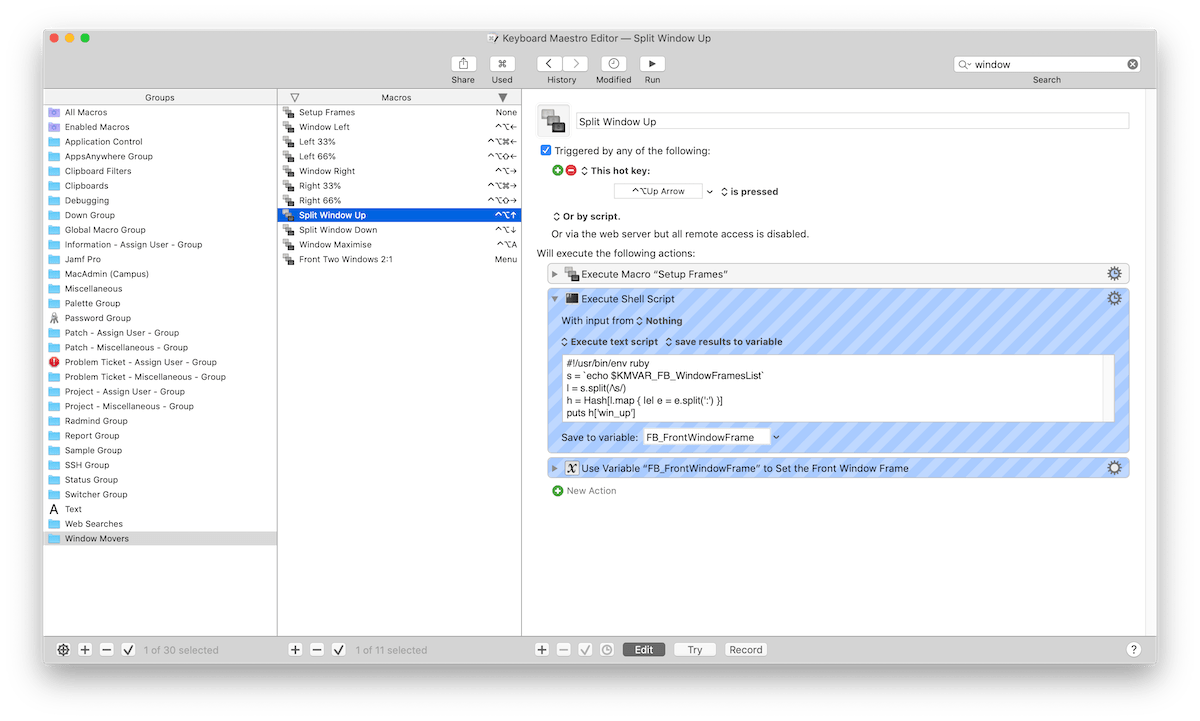Go forward in History

tap(574, 64)
